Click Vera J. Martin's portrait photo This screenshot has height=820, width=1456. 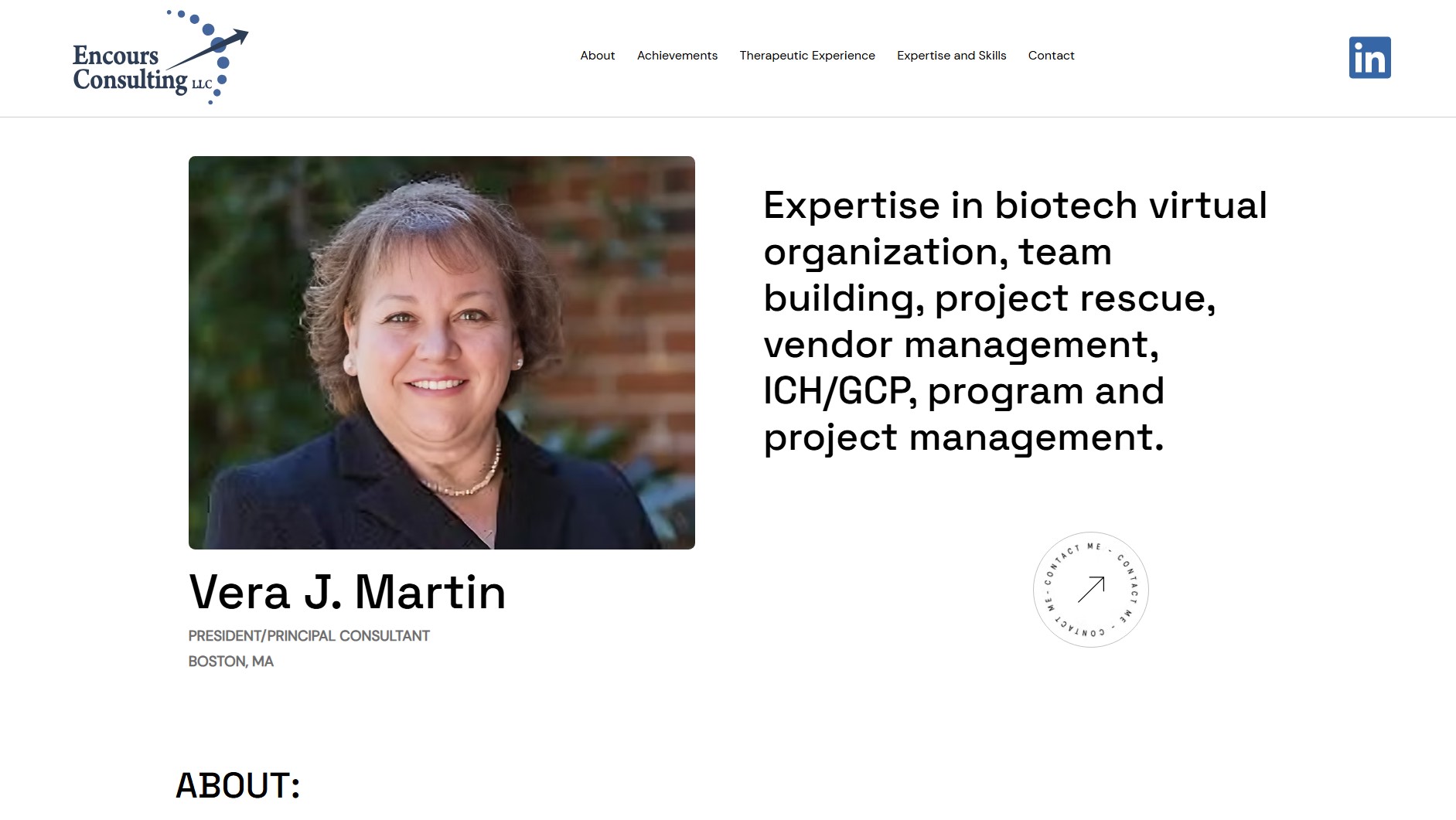[442, 352]
